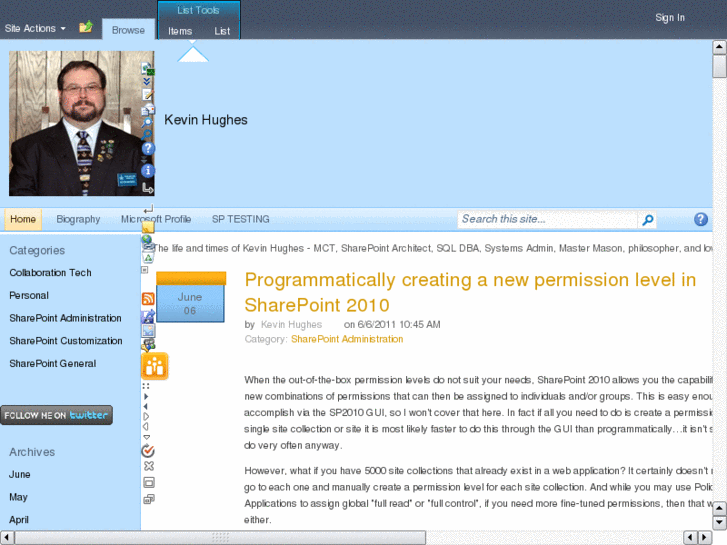
Task: Open the Microsoft Profile navigation tab
Action: click(156, 219)
